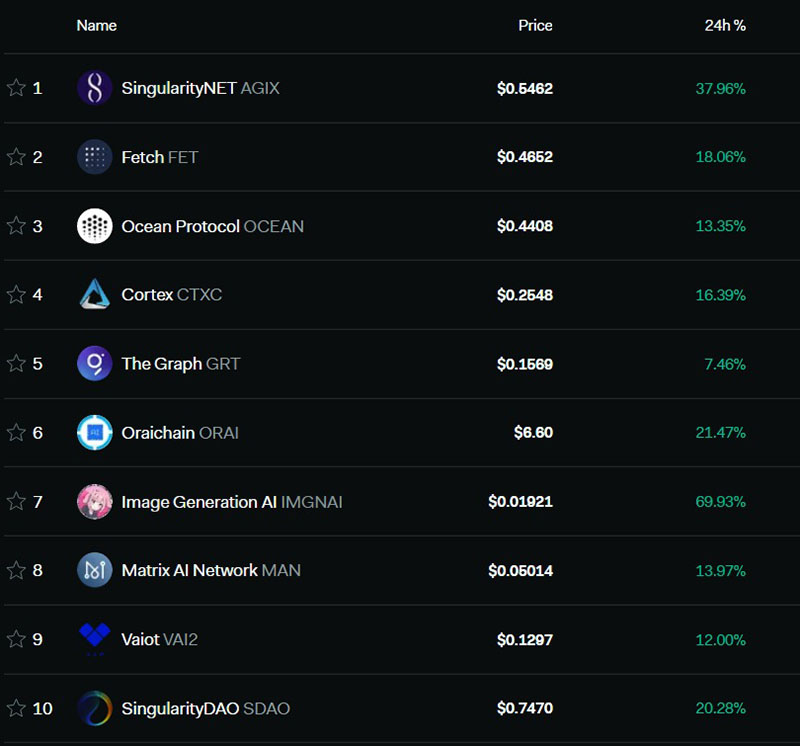800x746 pixels.
Task: Open the Matrix AI Network MAN link
Action: click(x=210, y=570)
